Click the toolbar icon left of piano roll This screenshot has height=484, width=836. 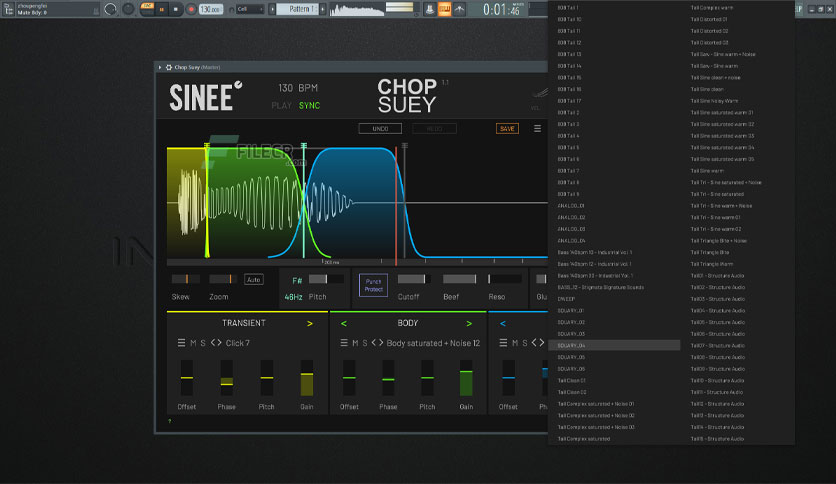(x=430, y=9)
